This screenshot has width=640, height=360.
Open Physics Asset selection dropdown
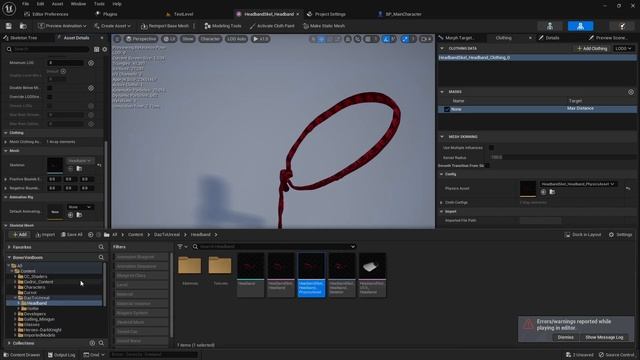point(578,184)
